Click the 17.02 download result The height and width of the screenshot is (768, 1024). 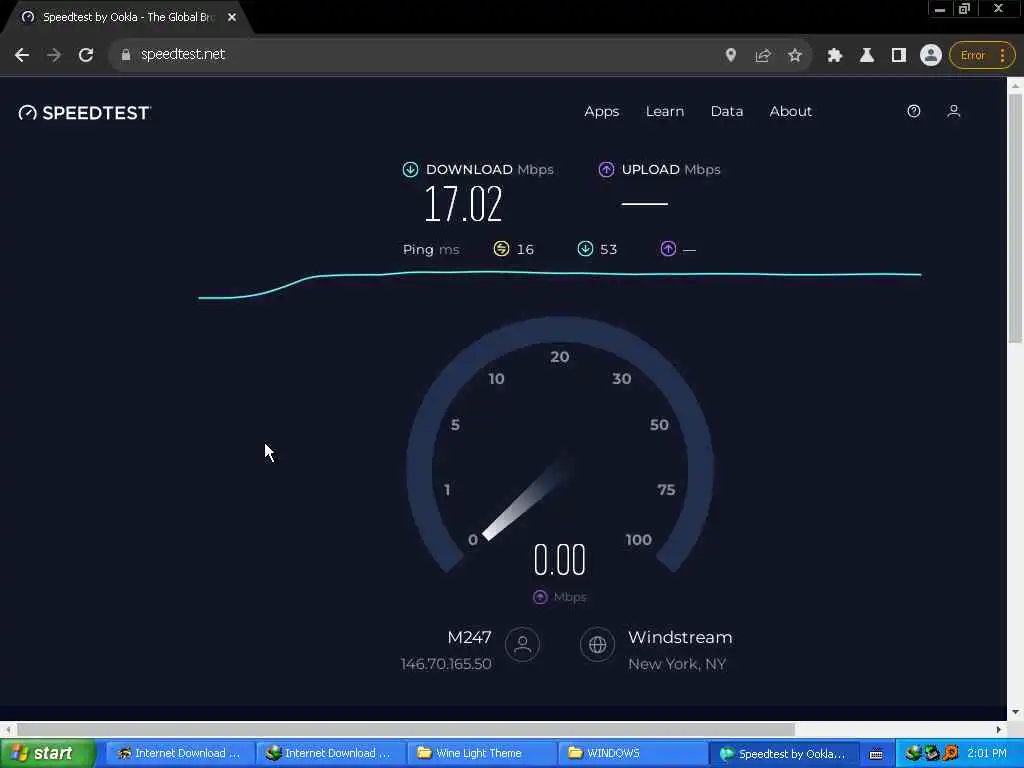[x=464, y=204]
